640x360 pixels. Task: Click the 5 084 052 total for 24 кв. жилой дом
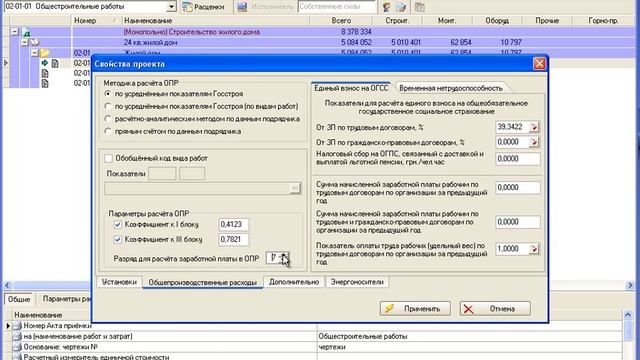coord(356,42)
